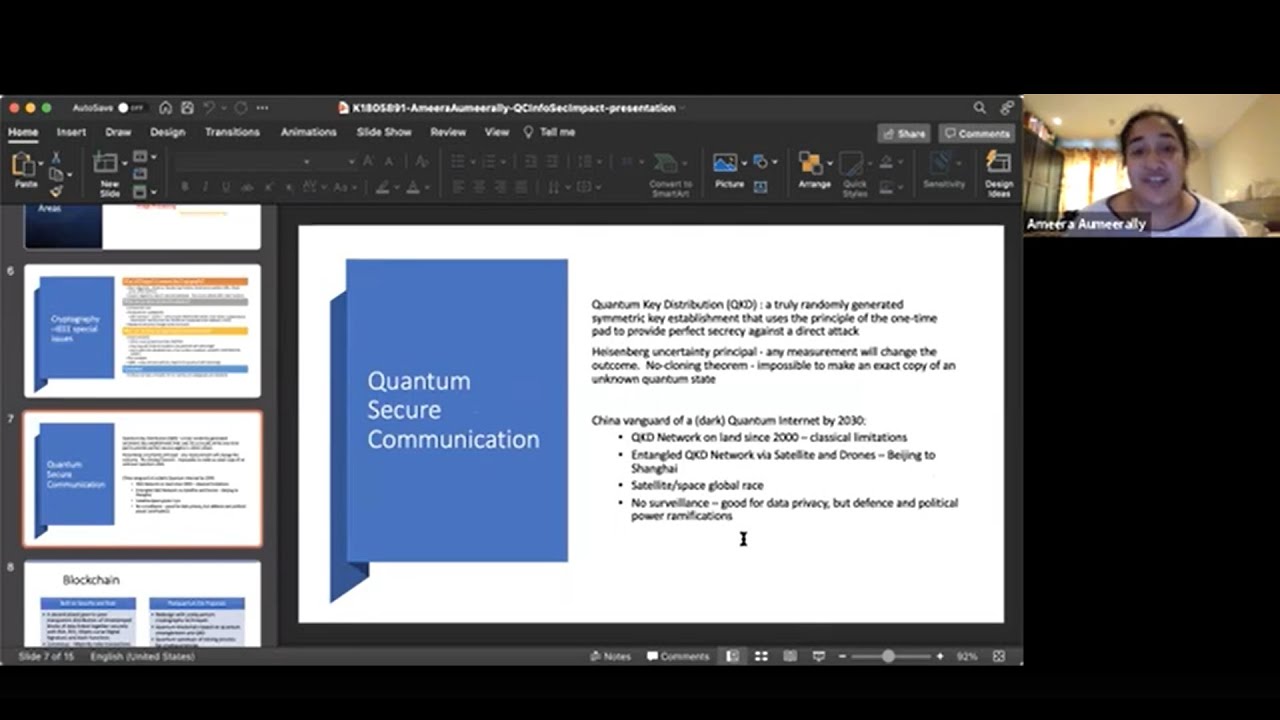
Task: Click the search magnifier in title bar
Action: pos(979,108)
